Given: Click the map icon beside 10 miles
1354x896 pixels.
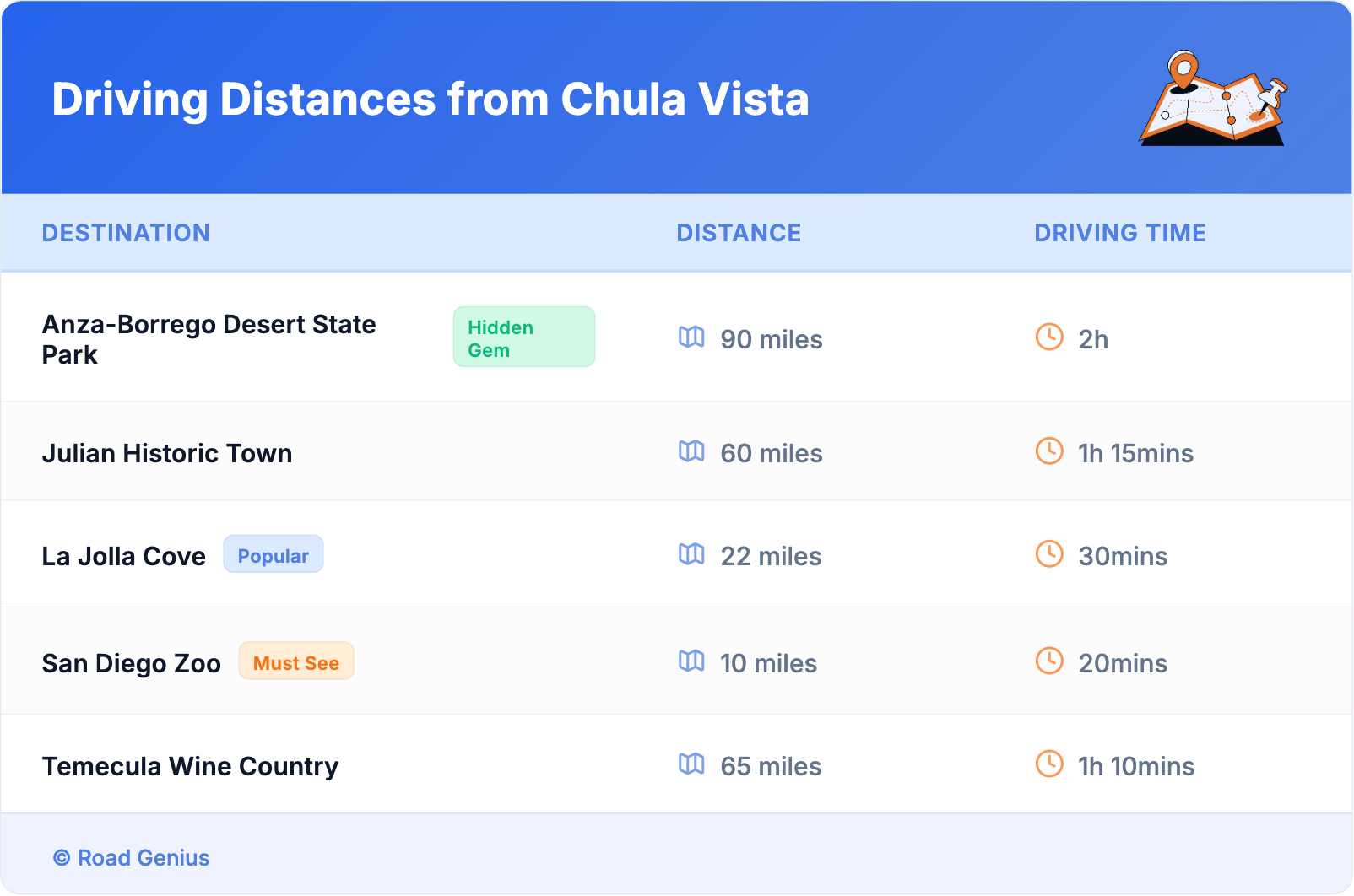Looking at the screenshot, I should [x=691, y=661].
